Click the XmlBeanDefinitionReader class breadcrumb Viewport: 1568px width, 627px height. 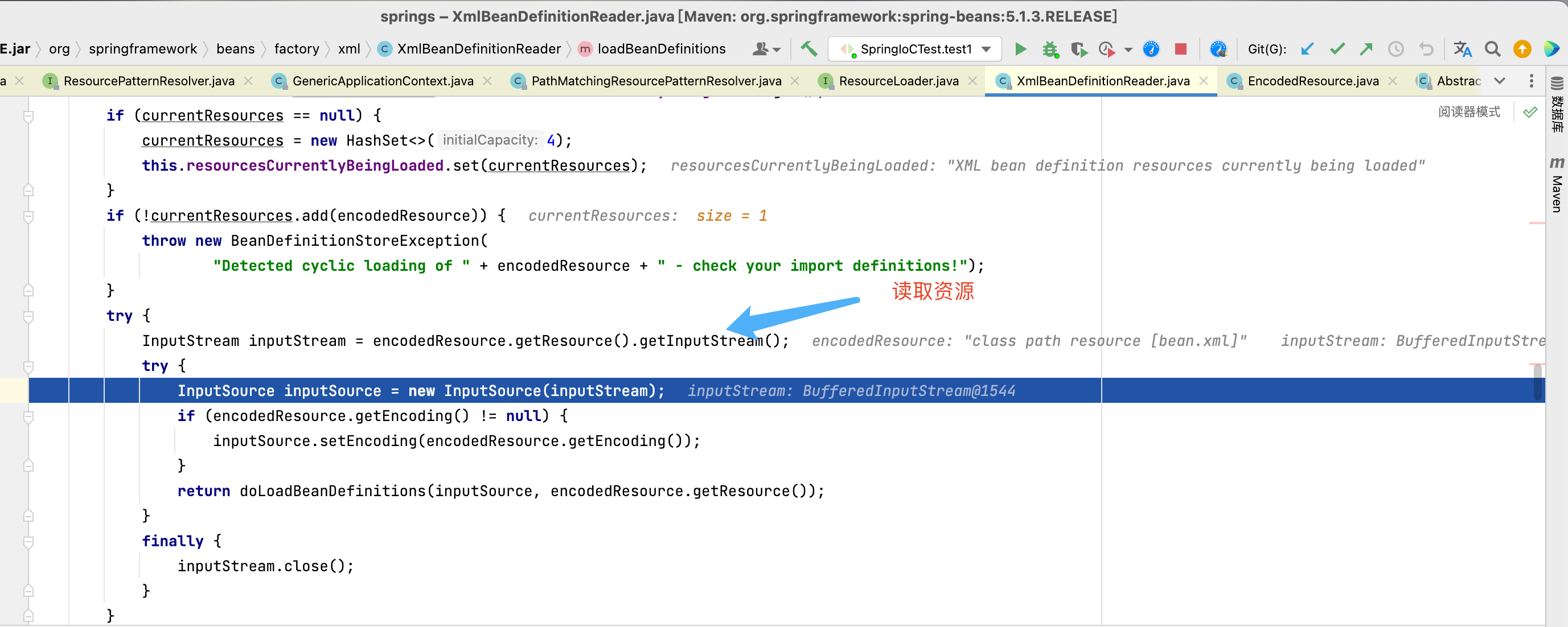(x=469, y=49)
